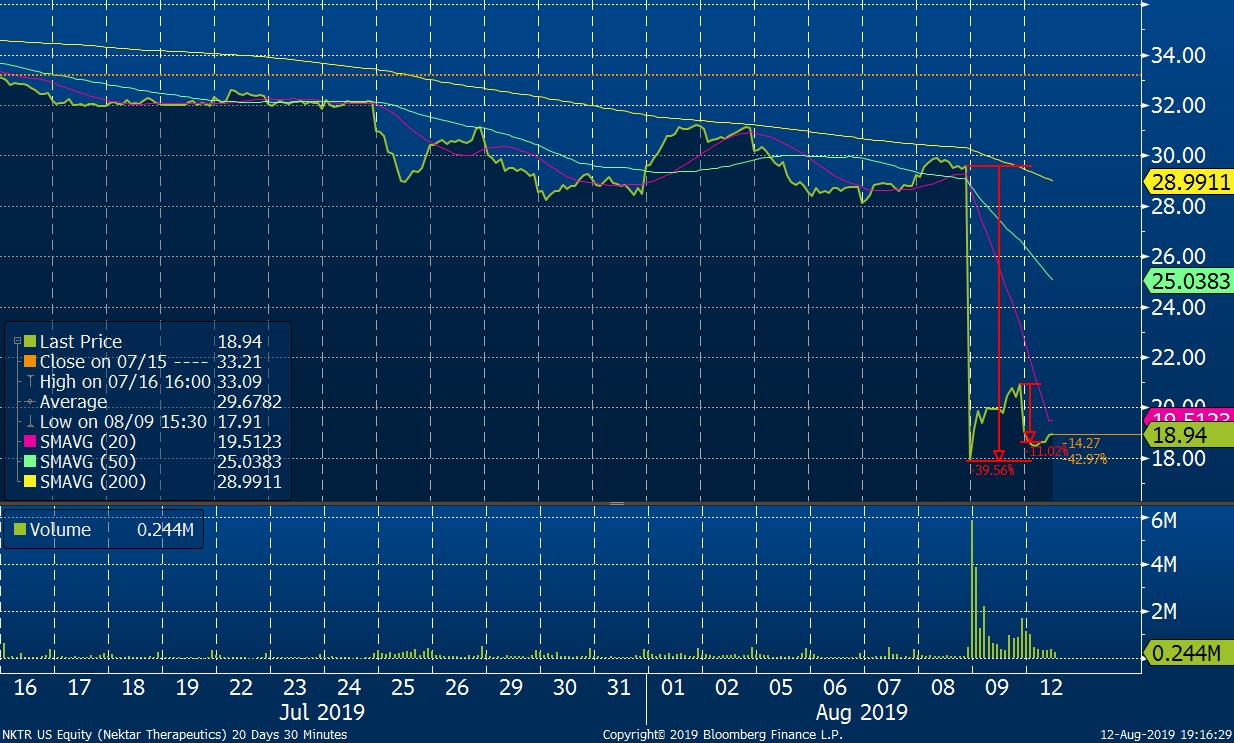Click the 22.00 price axis label

(x=1179, y=357)
